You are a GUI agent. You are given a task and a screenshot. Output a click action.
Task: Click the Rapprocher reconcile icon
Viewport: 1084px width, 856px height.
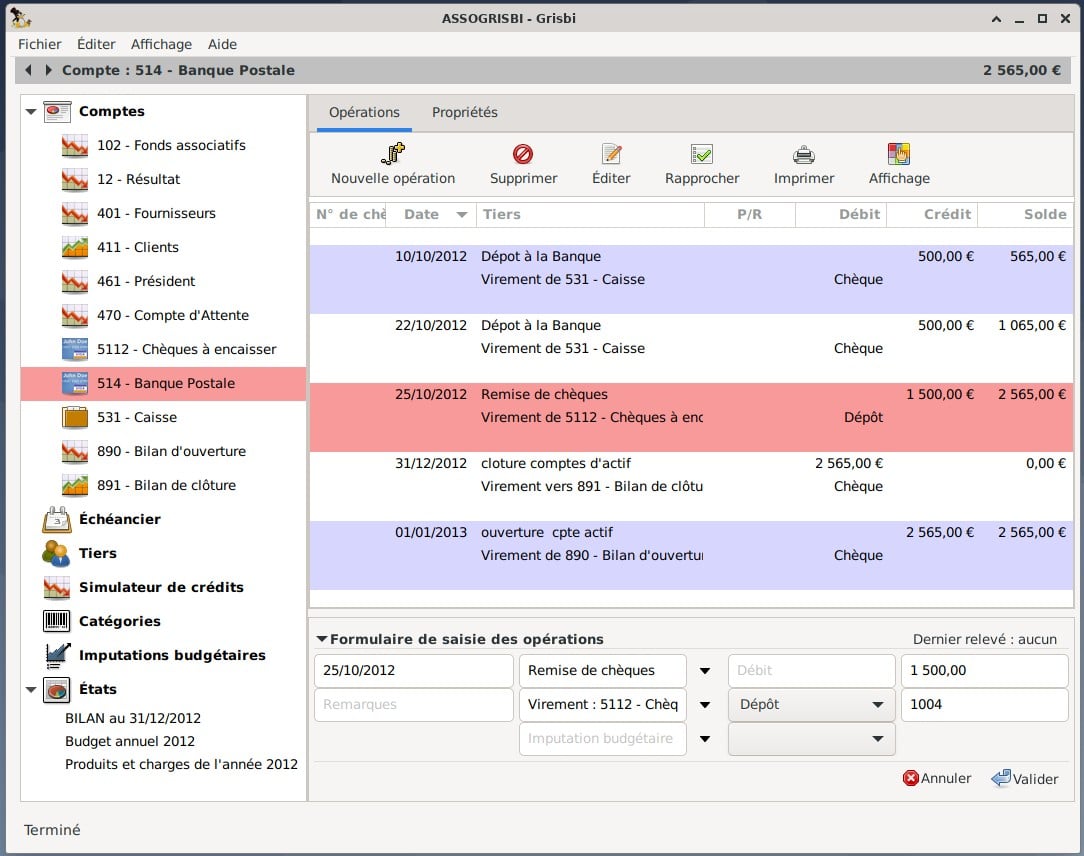702,154
